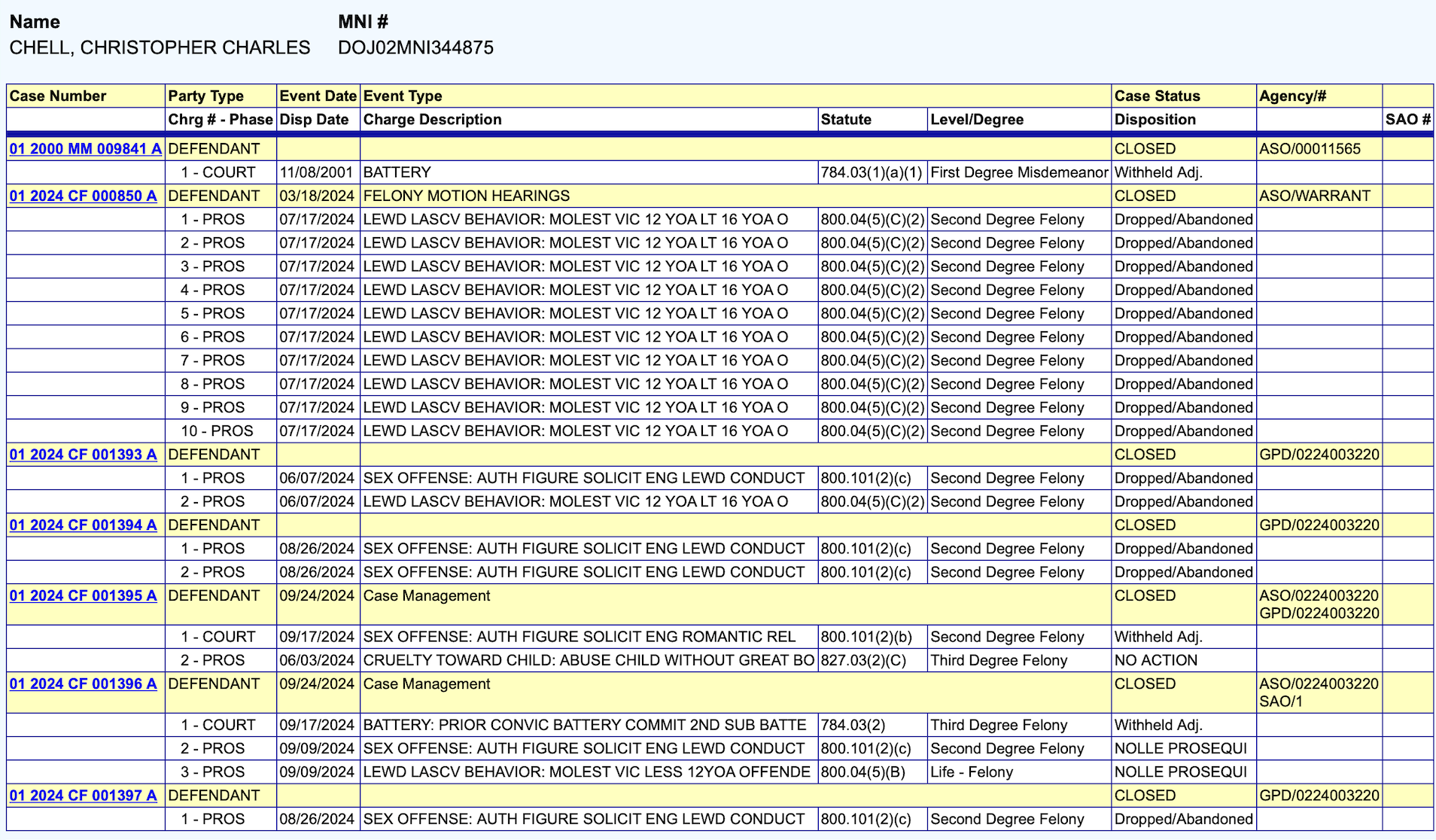Click the First Degree Misdemeanor cell
The image size is (1436, 840).
(1019, 172)
